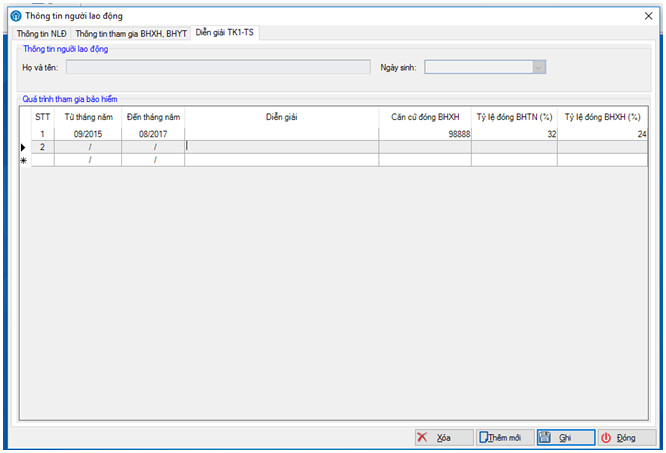Select the Diễn giải TK1-TS tab
This screenshot has width=666, height=453.
coord(225,33)
